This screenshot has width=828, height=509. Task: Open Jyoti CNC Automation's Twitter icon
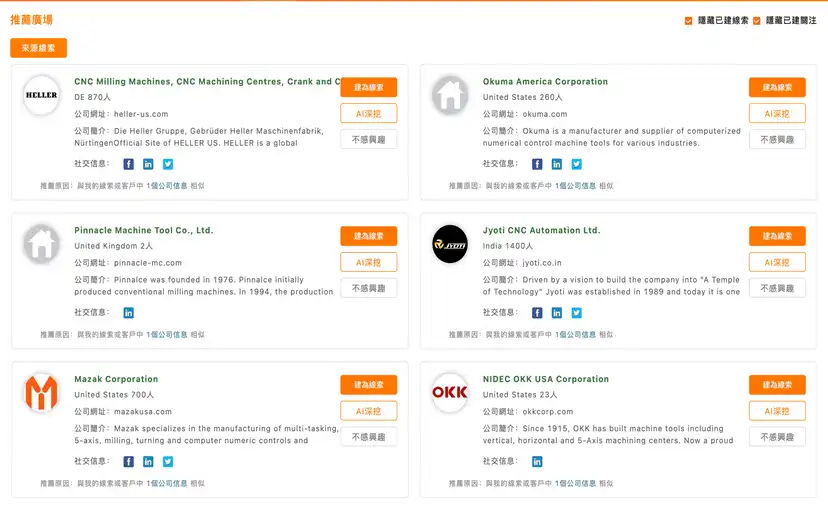pyautogui.click(x=577, y=313)
